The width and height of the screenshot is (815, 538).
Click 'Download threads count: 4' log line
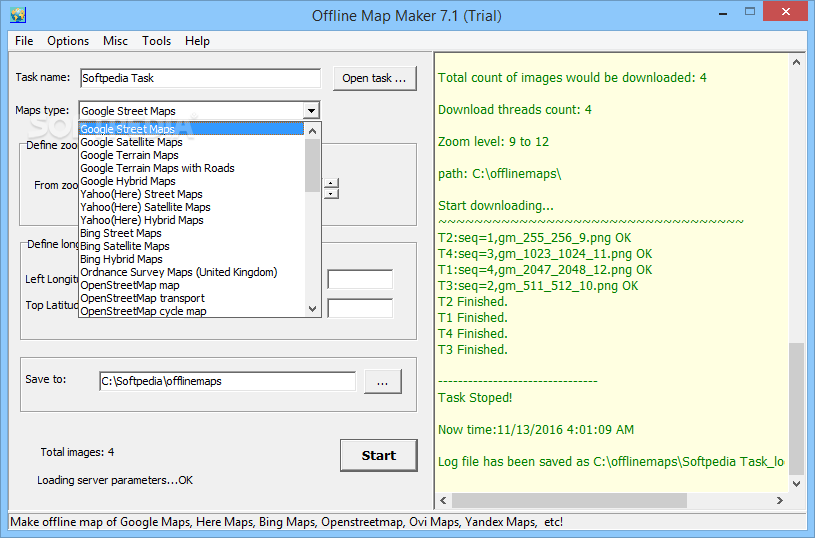pyautogui.click(x=515, y=110)
